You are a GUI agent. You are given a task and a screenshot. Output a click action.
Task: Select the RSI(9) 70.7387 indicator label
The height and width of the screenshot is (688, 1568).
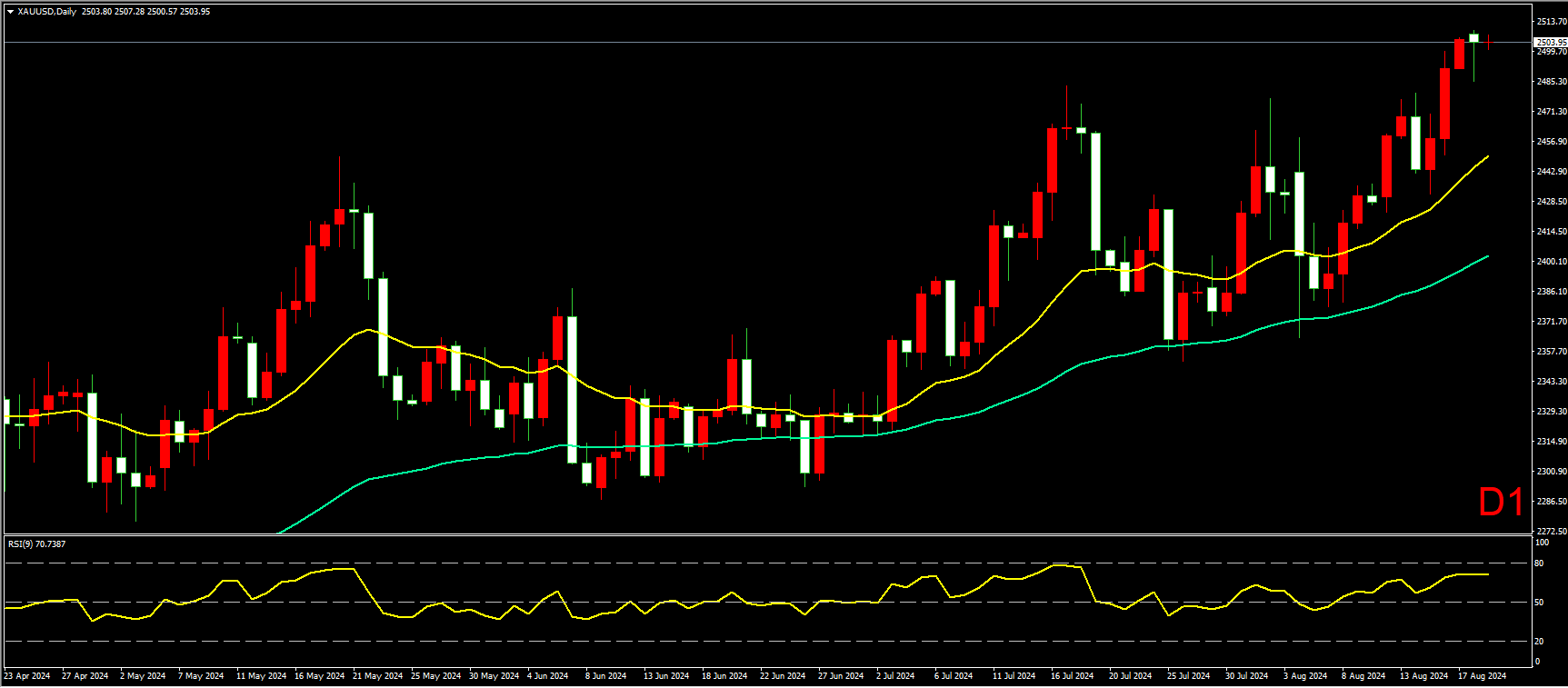(36, 544)
